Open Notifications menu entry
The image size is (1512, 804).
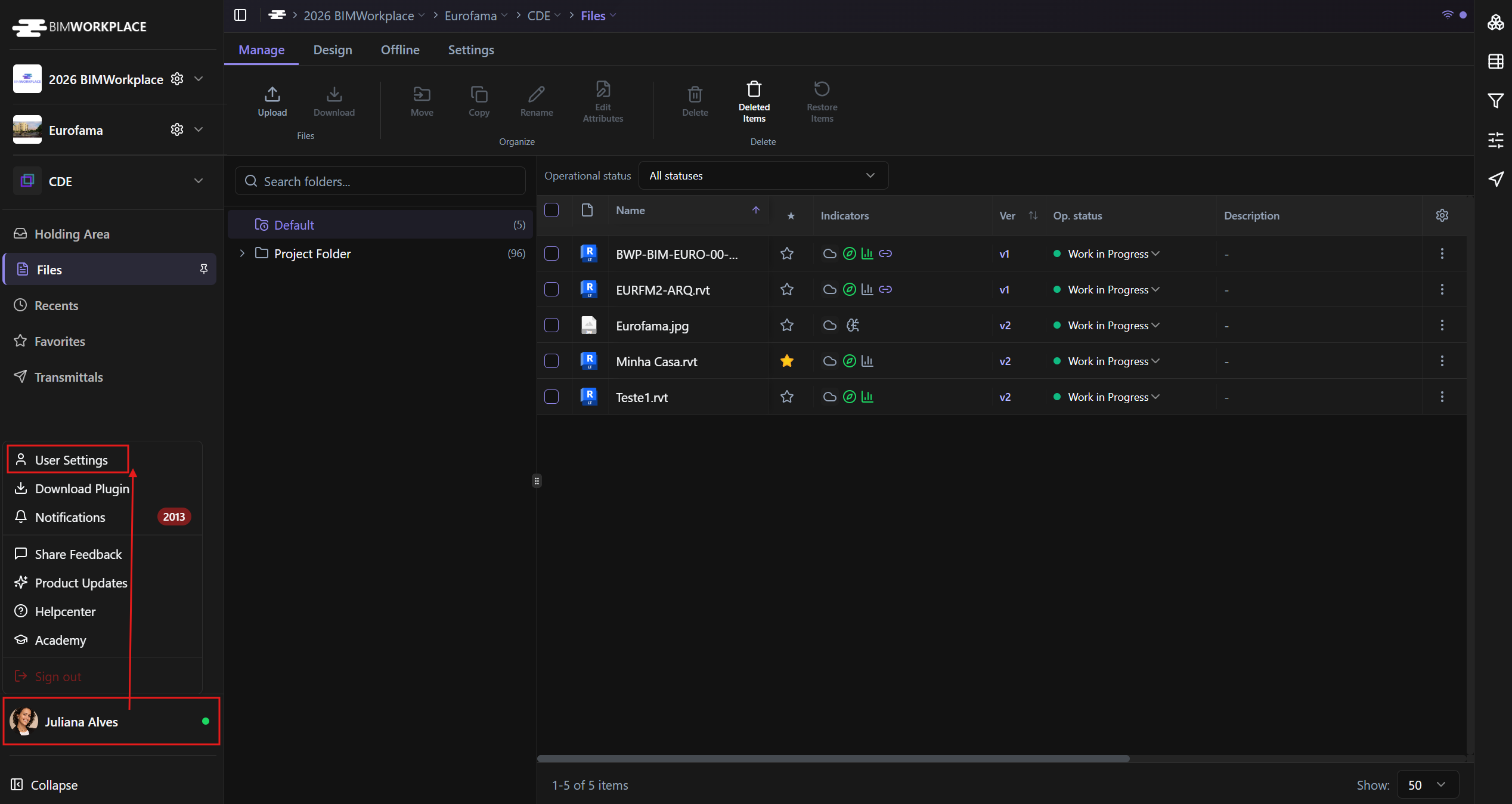point(103,517)
